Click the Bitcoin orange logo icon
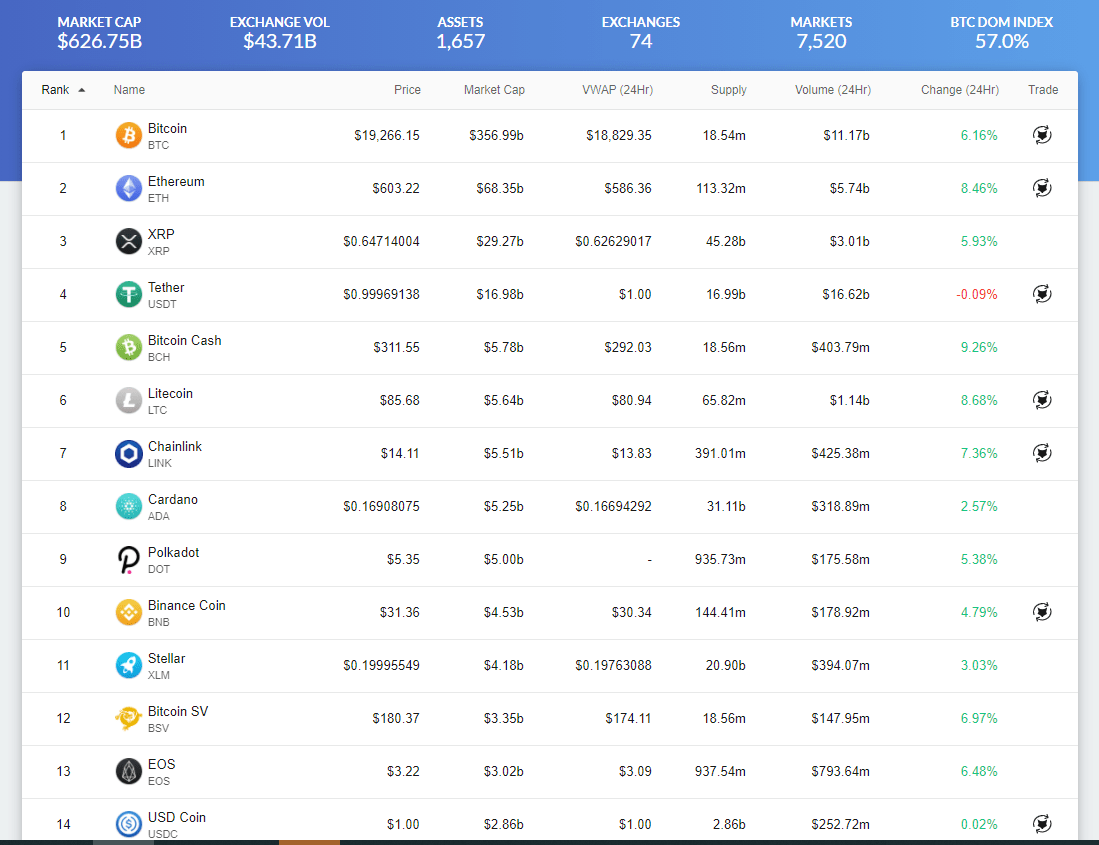1099x845 pixels. [x=129, y=136]
